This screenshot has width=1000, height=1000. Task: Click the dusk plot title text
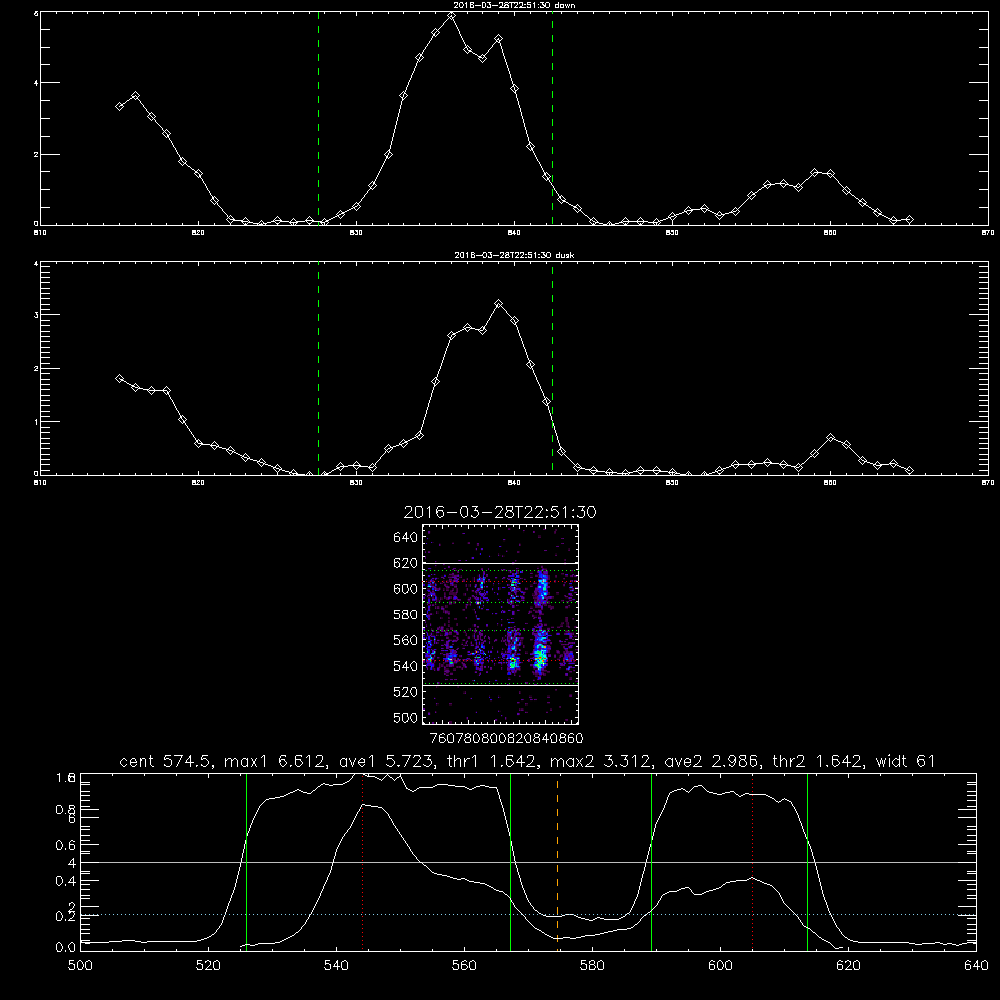pos(514,255)
